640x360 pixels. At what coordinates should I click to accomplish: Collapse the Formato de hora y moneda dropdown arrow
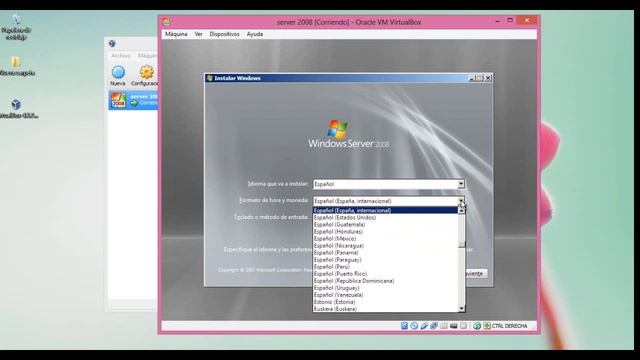pyautogui.click(x=461, y=201)
